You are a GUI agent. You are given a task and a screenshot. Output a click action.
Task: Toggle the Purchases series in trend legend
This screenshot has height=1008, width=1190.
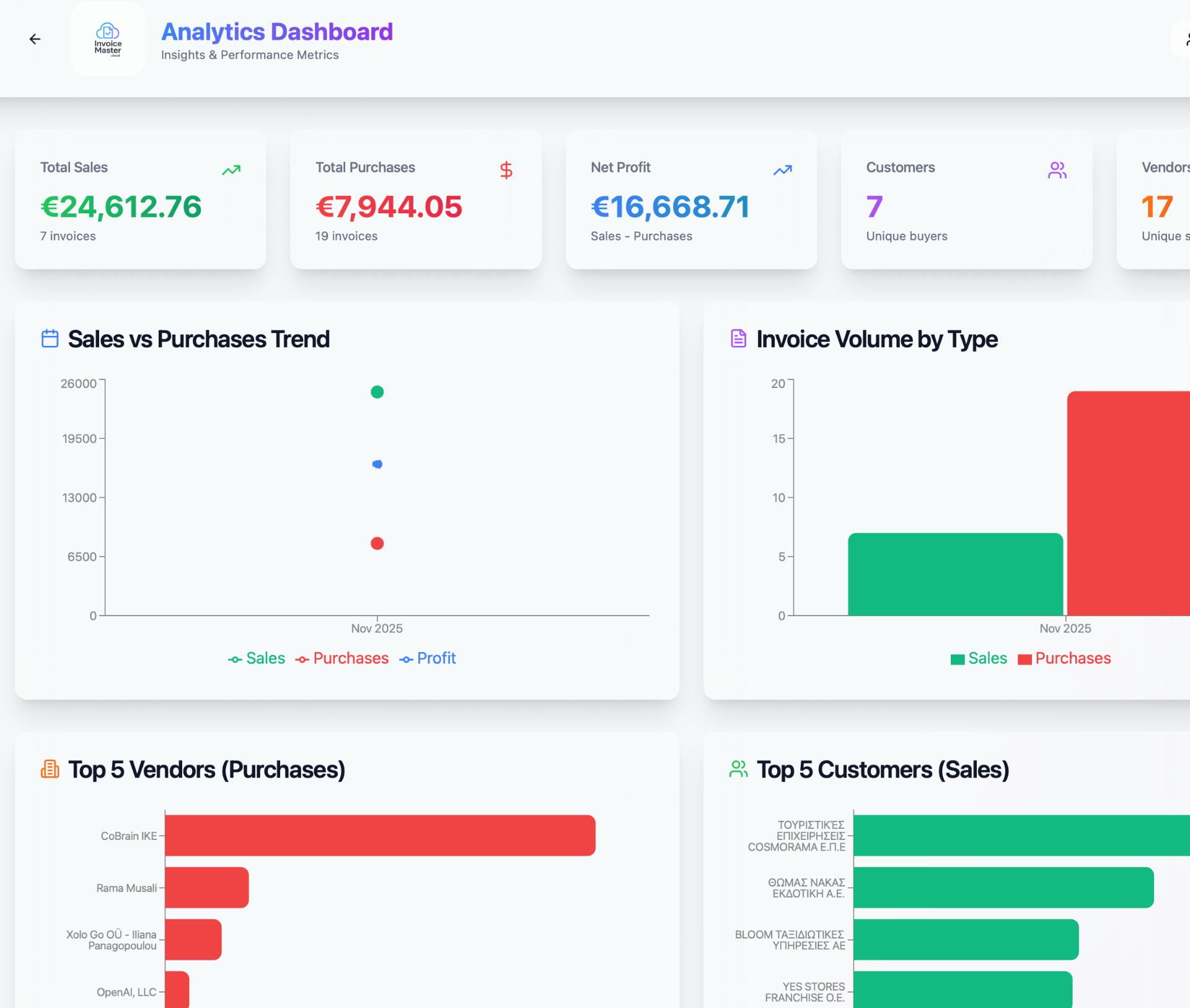[342, 658]
